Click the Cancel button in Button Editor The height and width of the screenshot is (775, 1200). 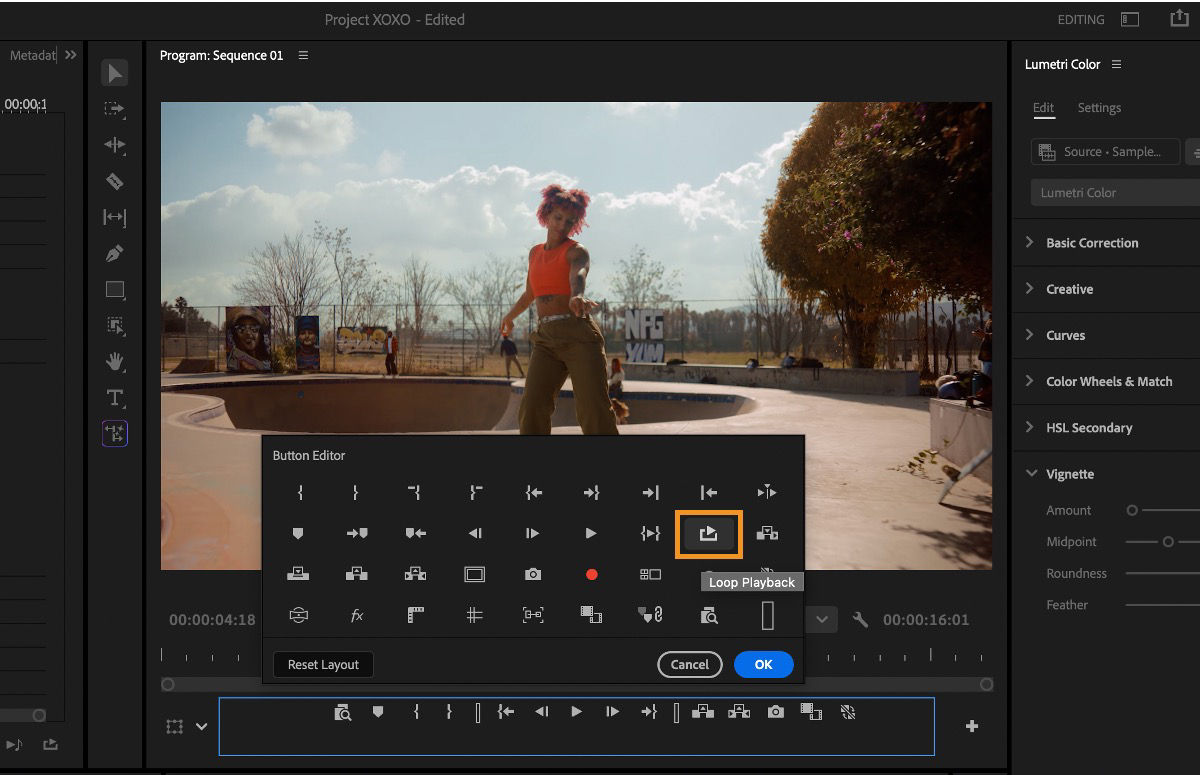(x=689, y=664)
